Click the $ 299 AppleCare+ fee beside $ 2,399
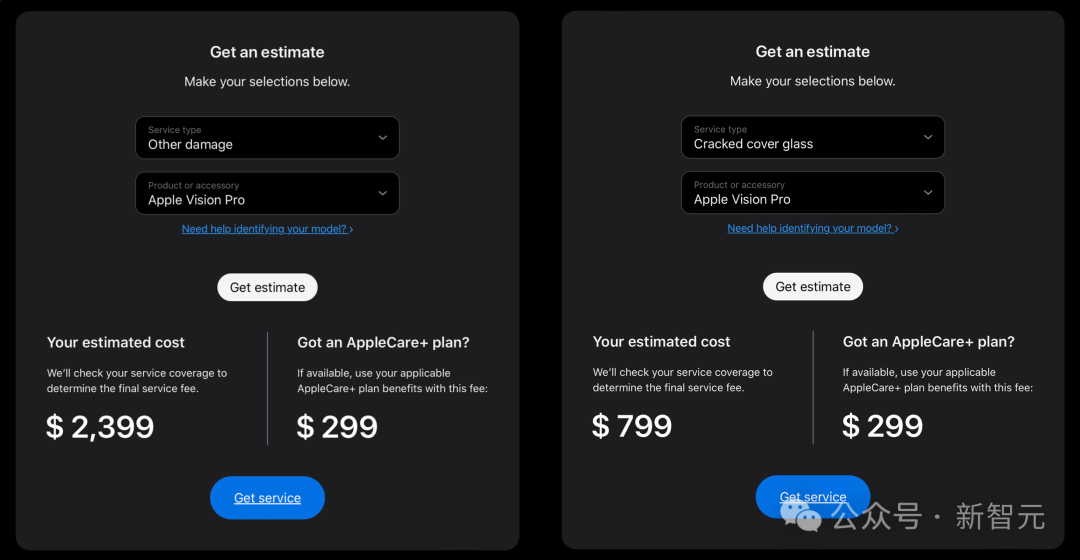Image resolution: width=1080 pixels, height=560 pixels. click(x=337, y=427)
